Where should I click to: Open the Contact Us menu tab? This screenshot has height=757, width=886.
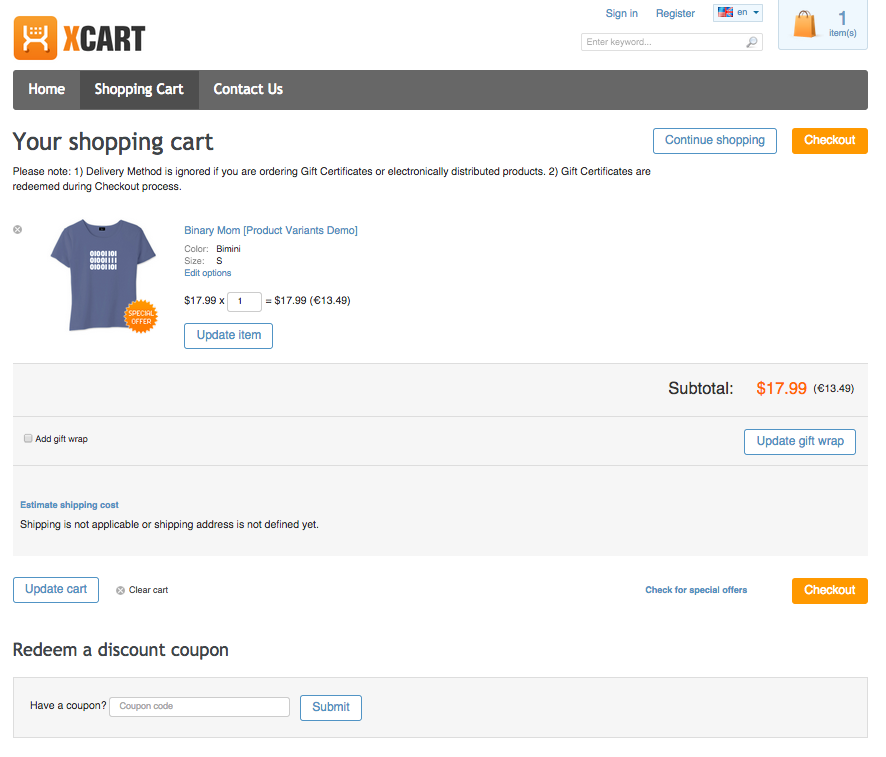[x=248, y=89]
